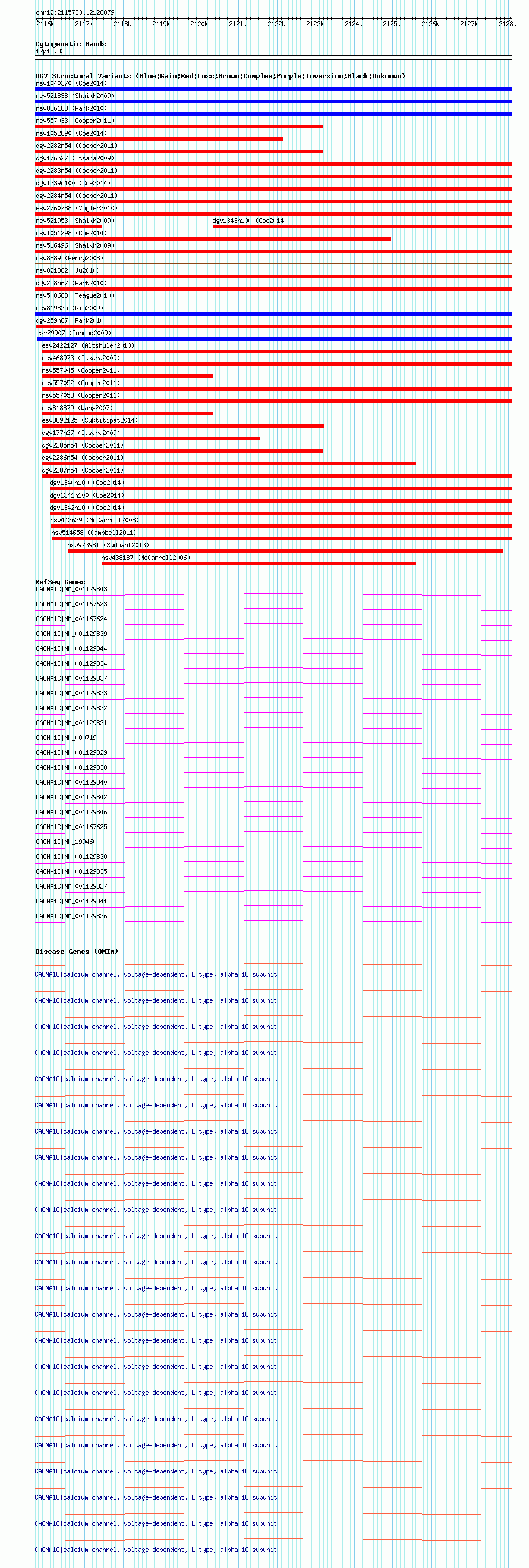Select variant label nsv508663 (Teague2010)
Screen dimensions: 529x1568
pos(75,295)
